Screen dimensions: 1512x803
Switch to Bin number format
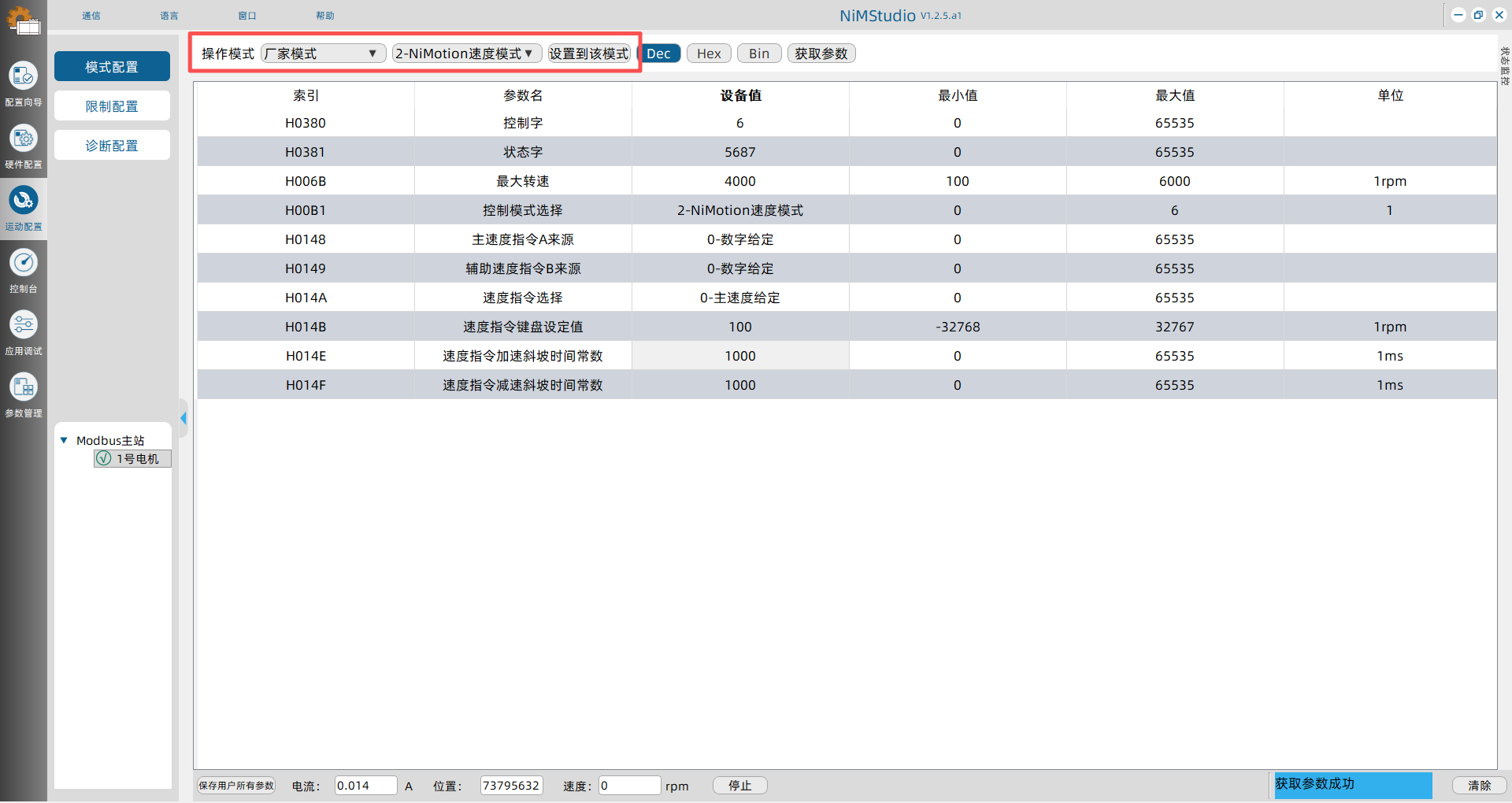click(x=759, y=54)
